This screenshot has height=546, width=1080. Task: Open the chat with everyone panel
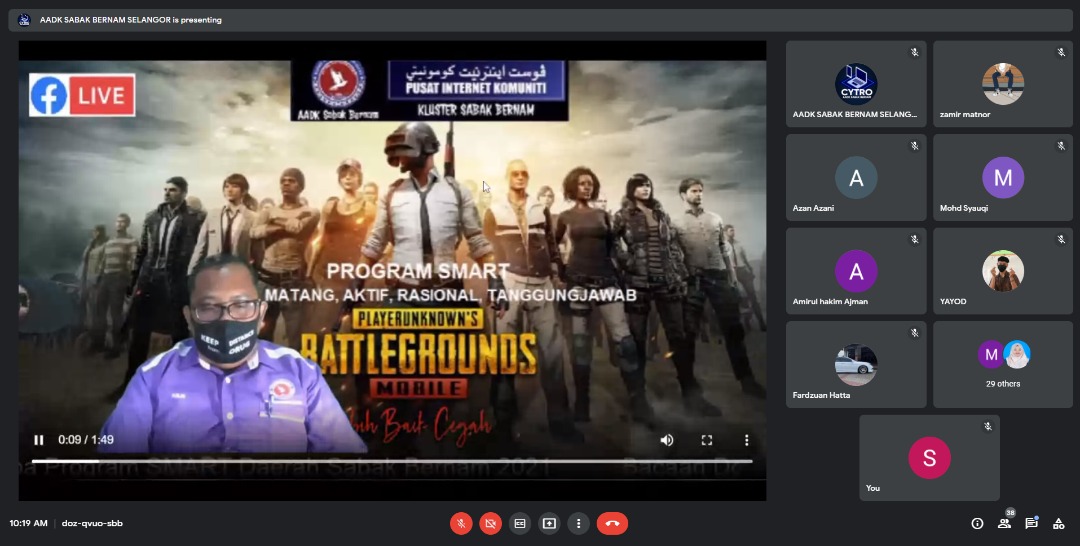coord(1031,523)
